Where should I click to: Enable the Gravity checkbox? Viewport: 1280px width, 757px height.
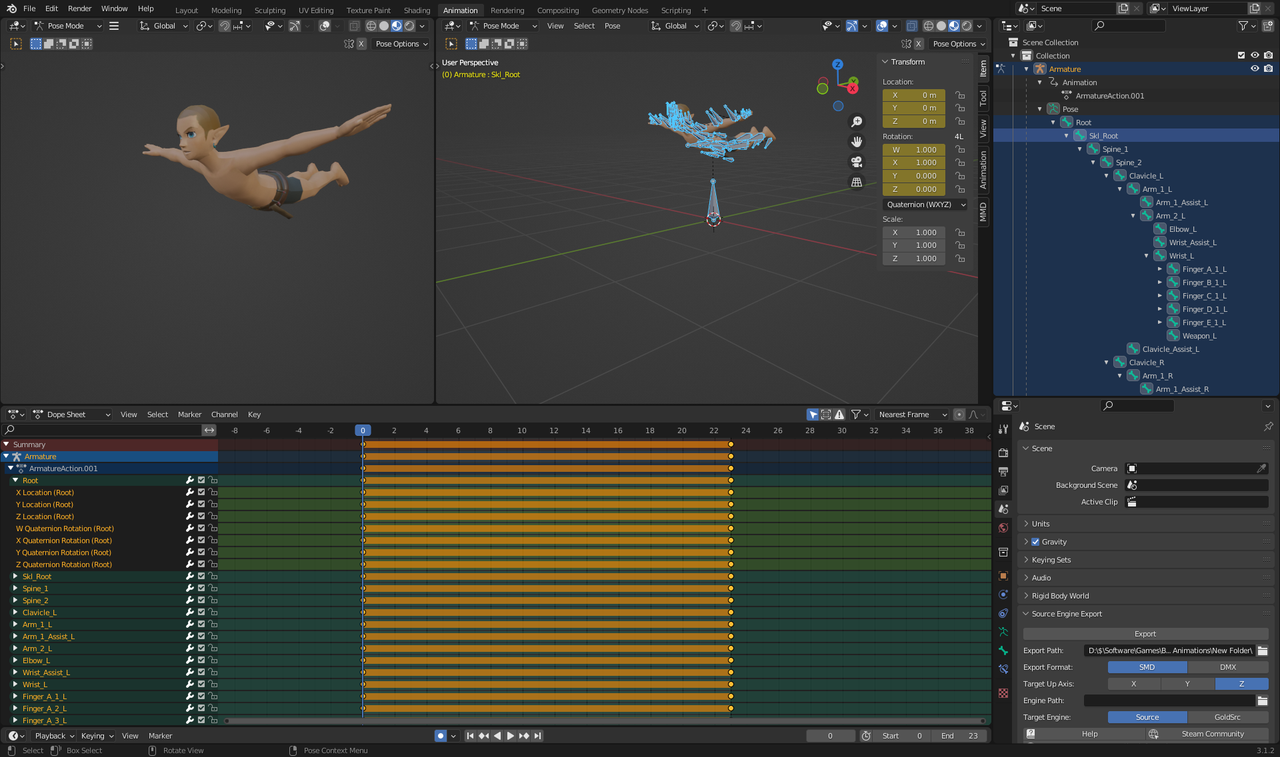(x=1035, y=542)
